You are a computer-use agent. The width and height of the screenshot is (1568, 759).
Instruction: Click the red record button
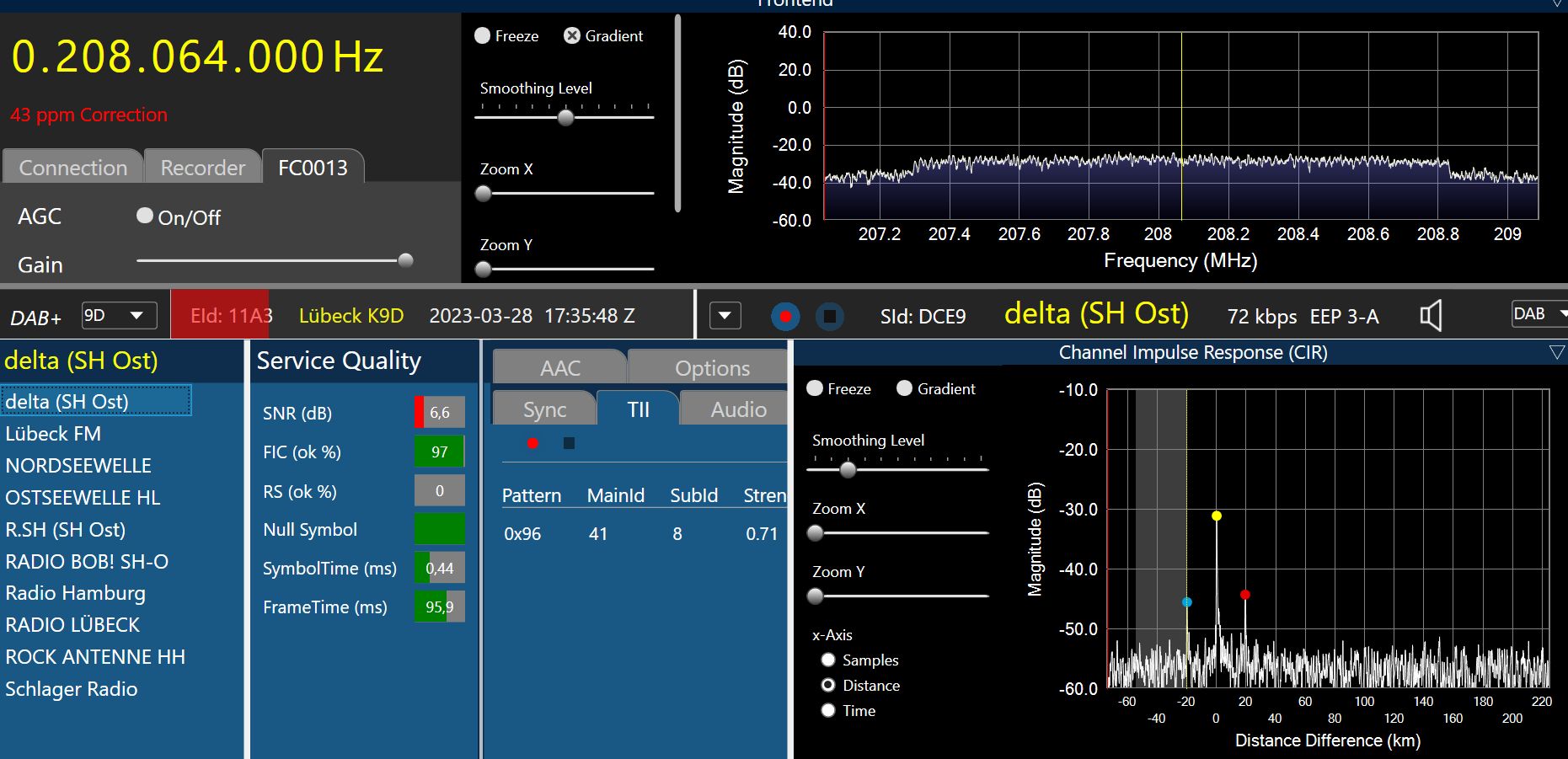[785, 317]
